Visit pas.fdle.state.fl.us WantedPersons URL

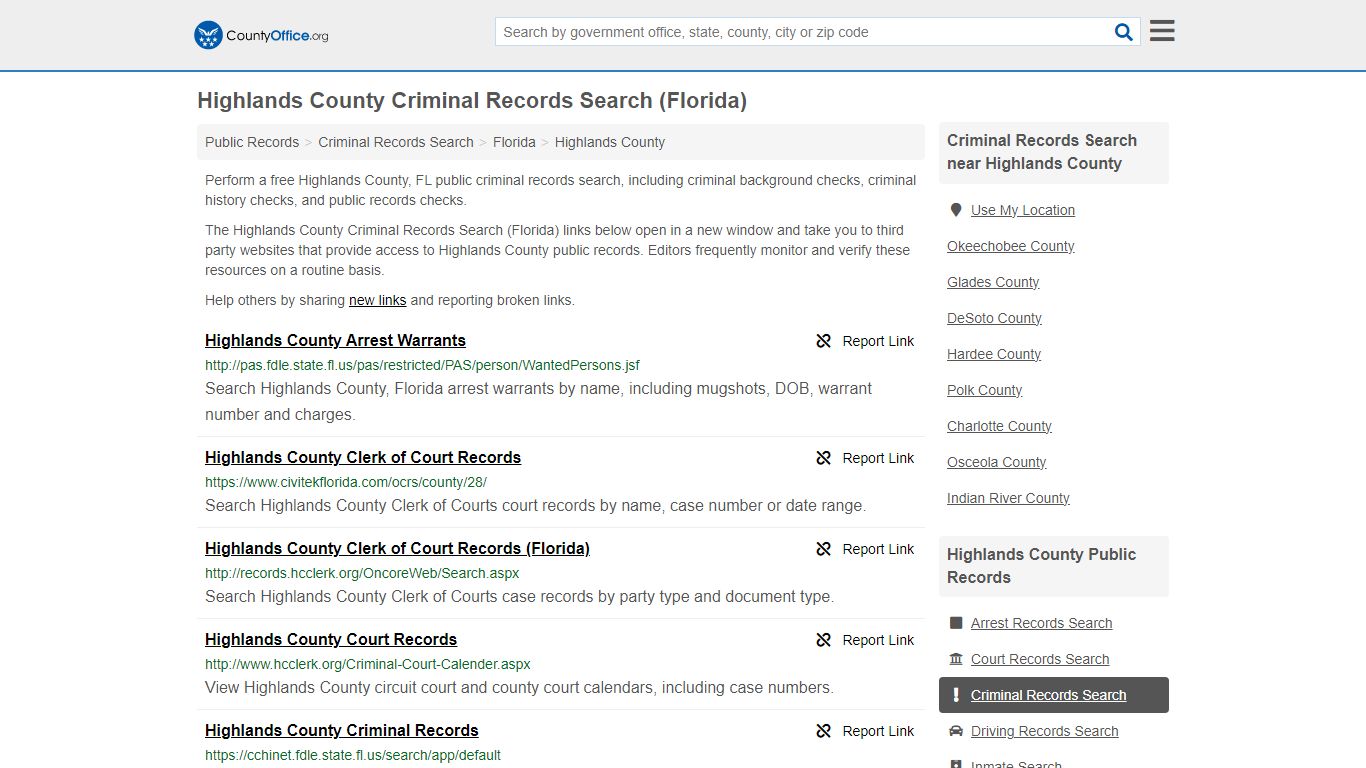click(x=422, y=365)
